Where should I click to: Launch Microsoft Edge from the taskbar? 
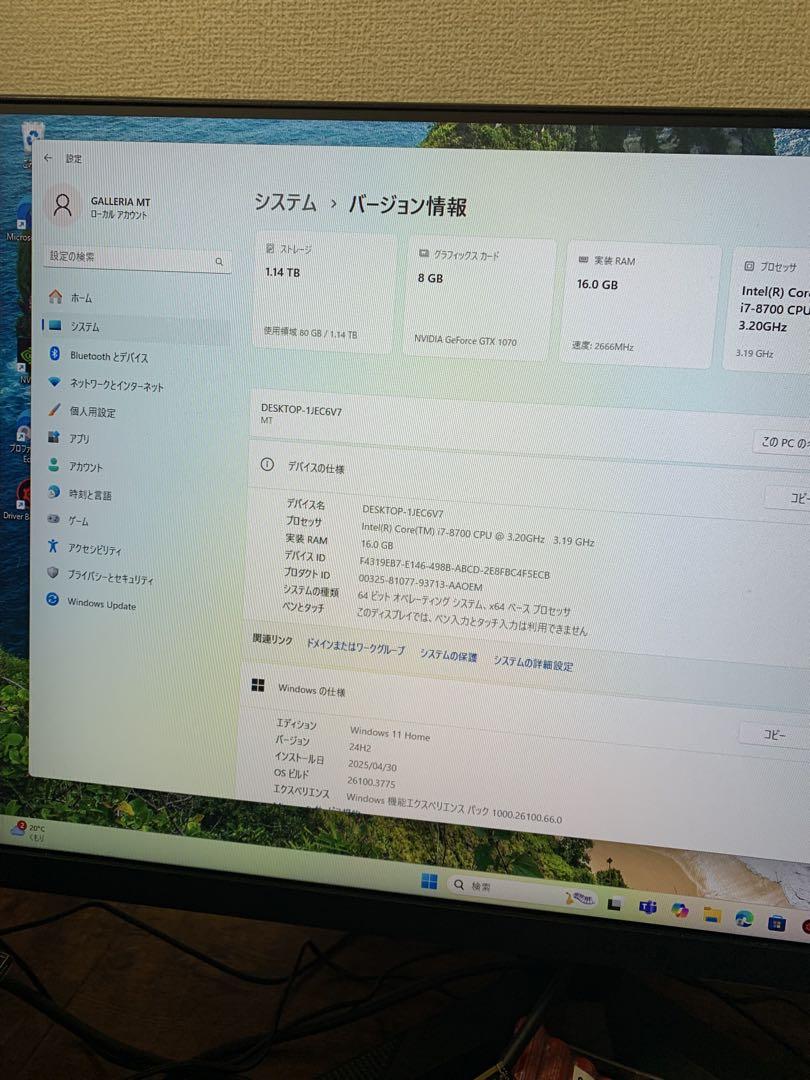744,918
